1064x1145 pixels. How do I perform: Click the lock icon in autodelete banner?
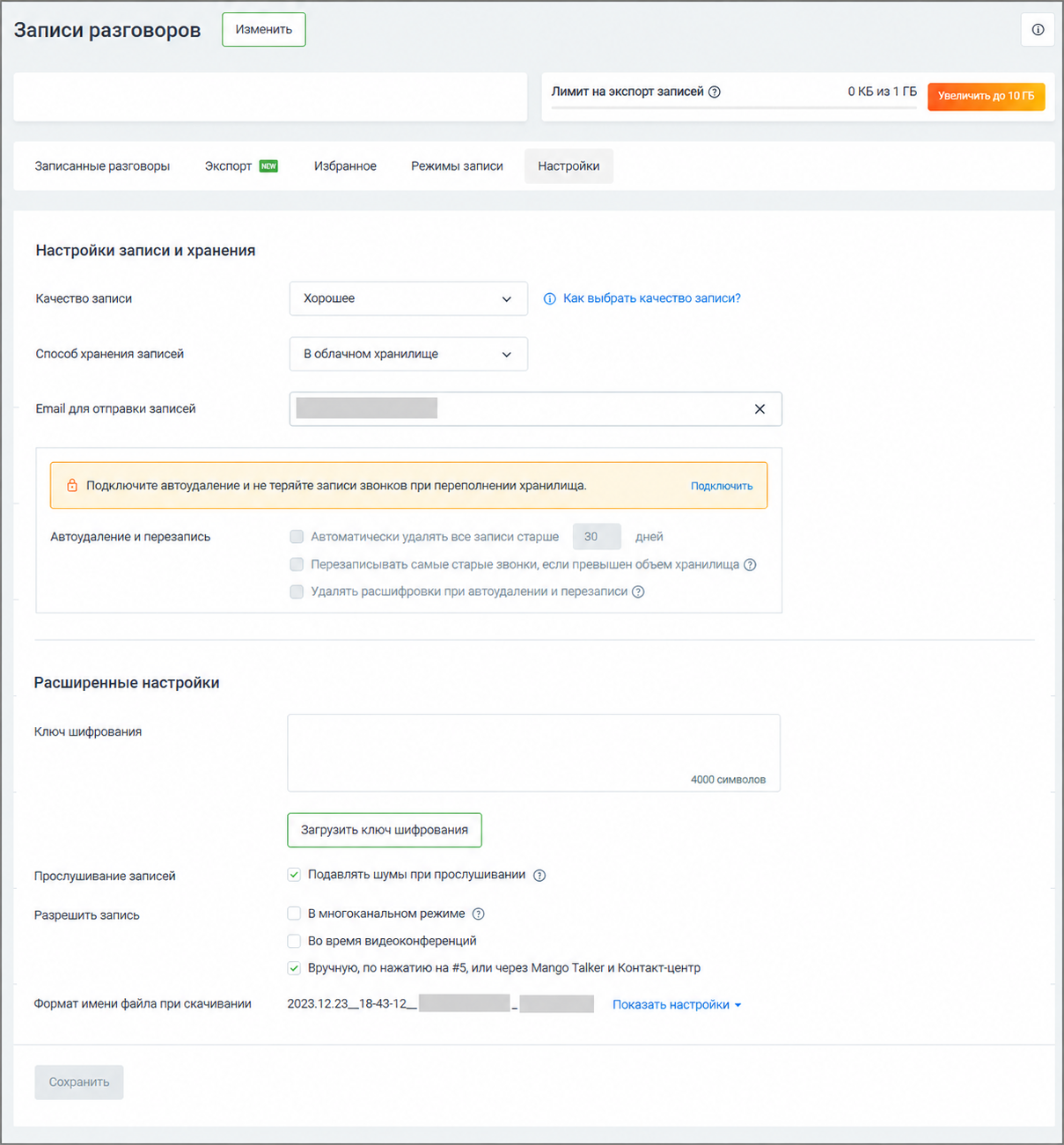pyautogui.click(x=72, y=486)
